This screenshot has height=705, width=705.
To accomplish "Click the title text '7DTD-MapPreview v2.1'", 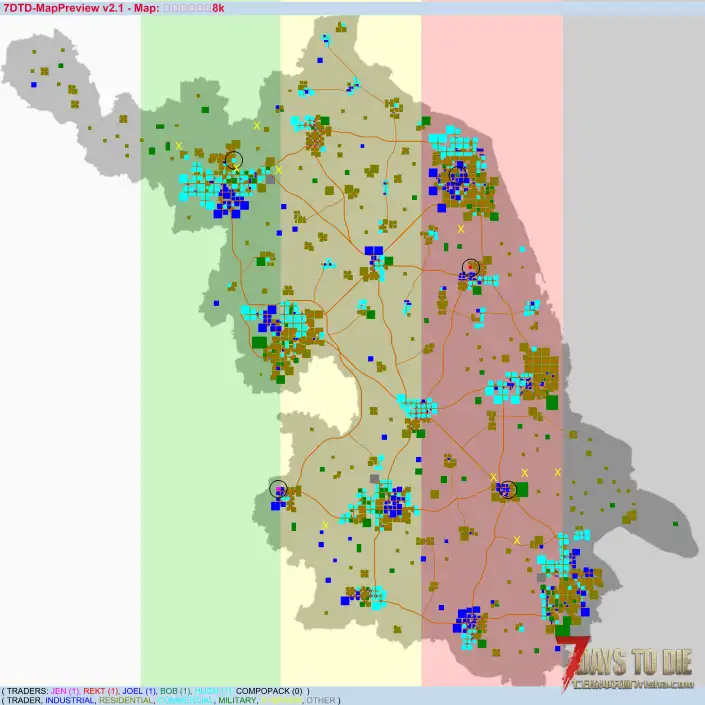I will (63, 8).
